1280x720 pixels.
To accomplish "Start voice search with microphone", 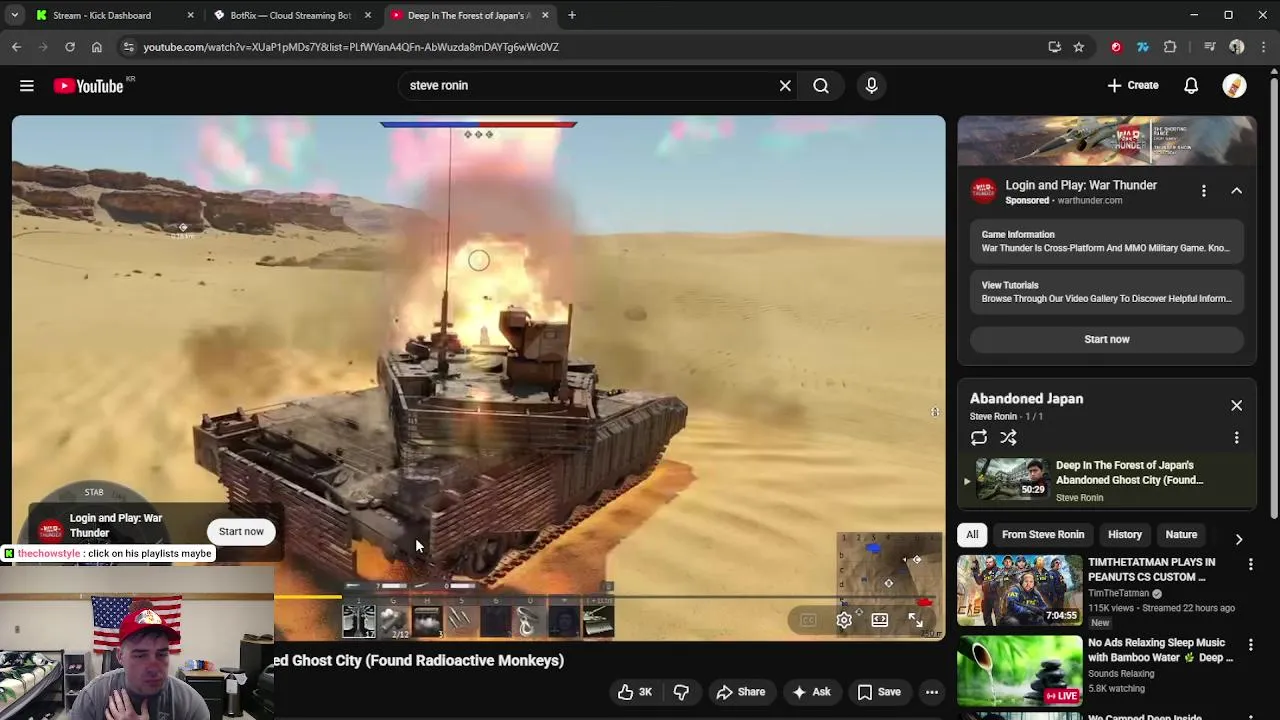I will coord(871,86).
